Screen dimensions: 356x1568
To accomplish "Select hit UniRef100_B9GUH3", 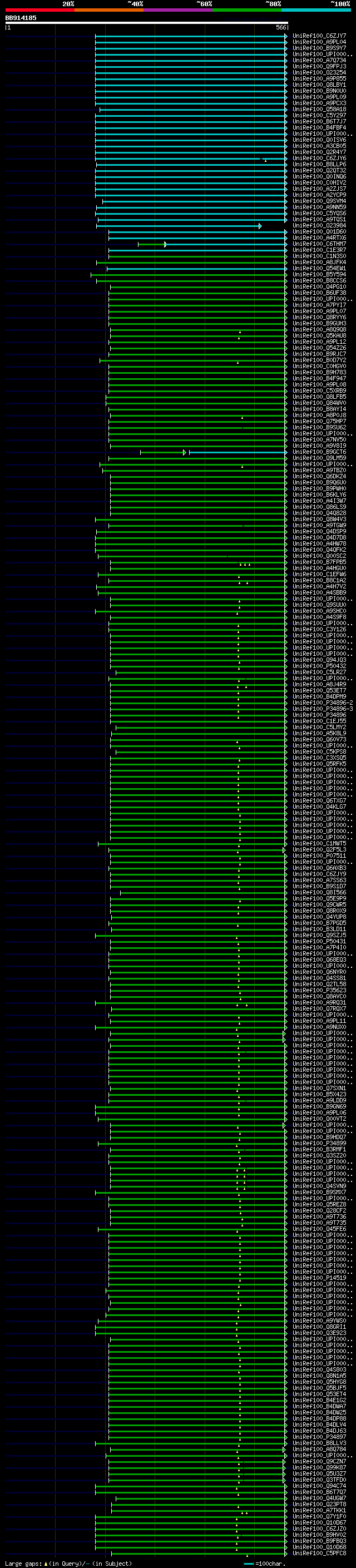I will coord(319,323).
